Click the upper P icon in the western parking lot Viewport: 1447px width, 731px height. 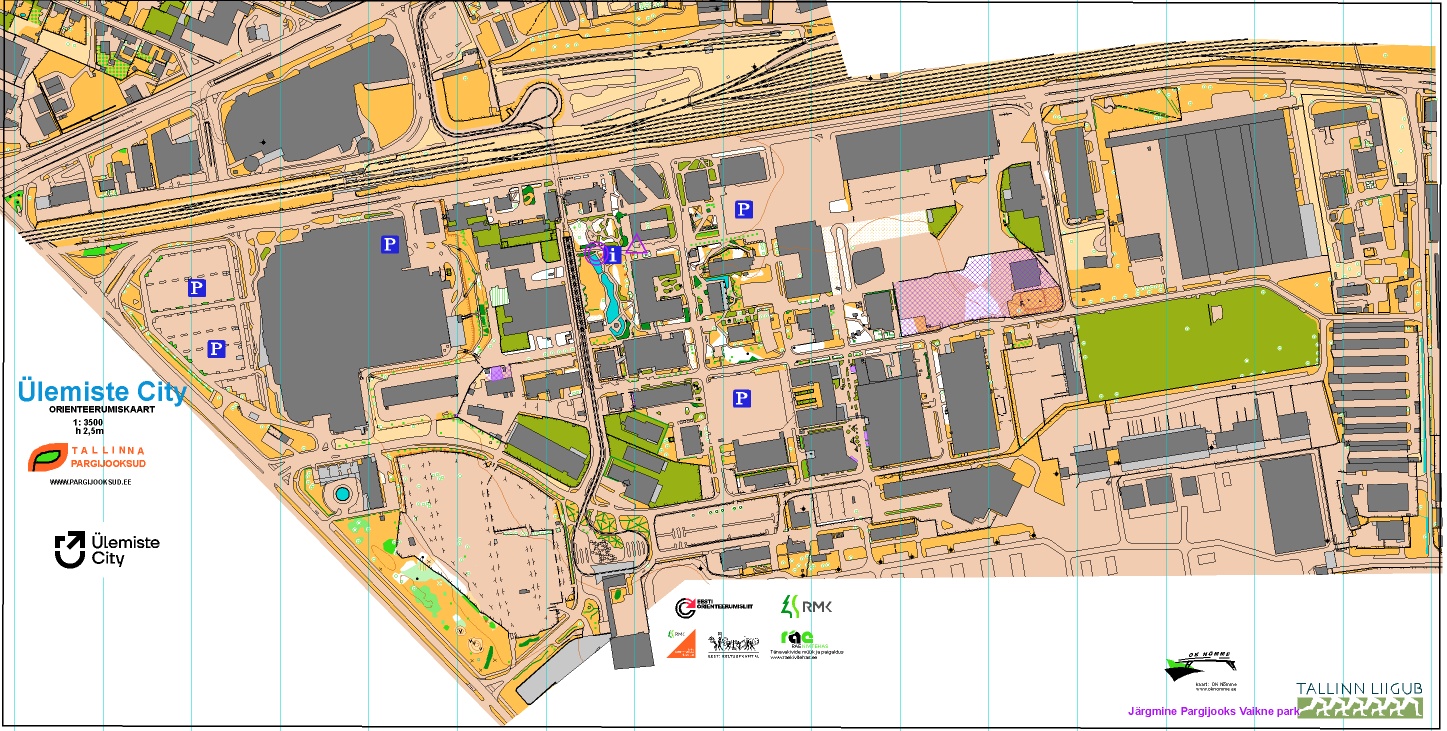coord(198,287)
